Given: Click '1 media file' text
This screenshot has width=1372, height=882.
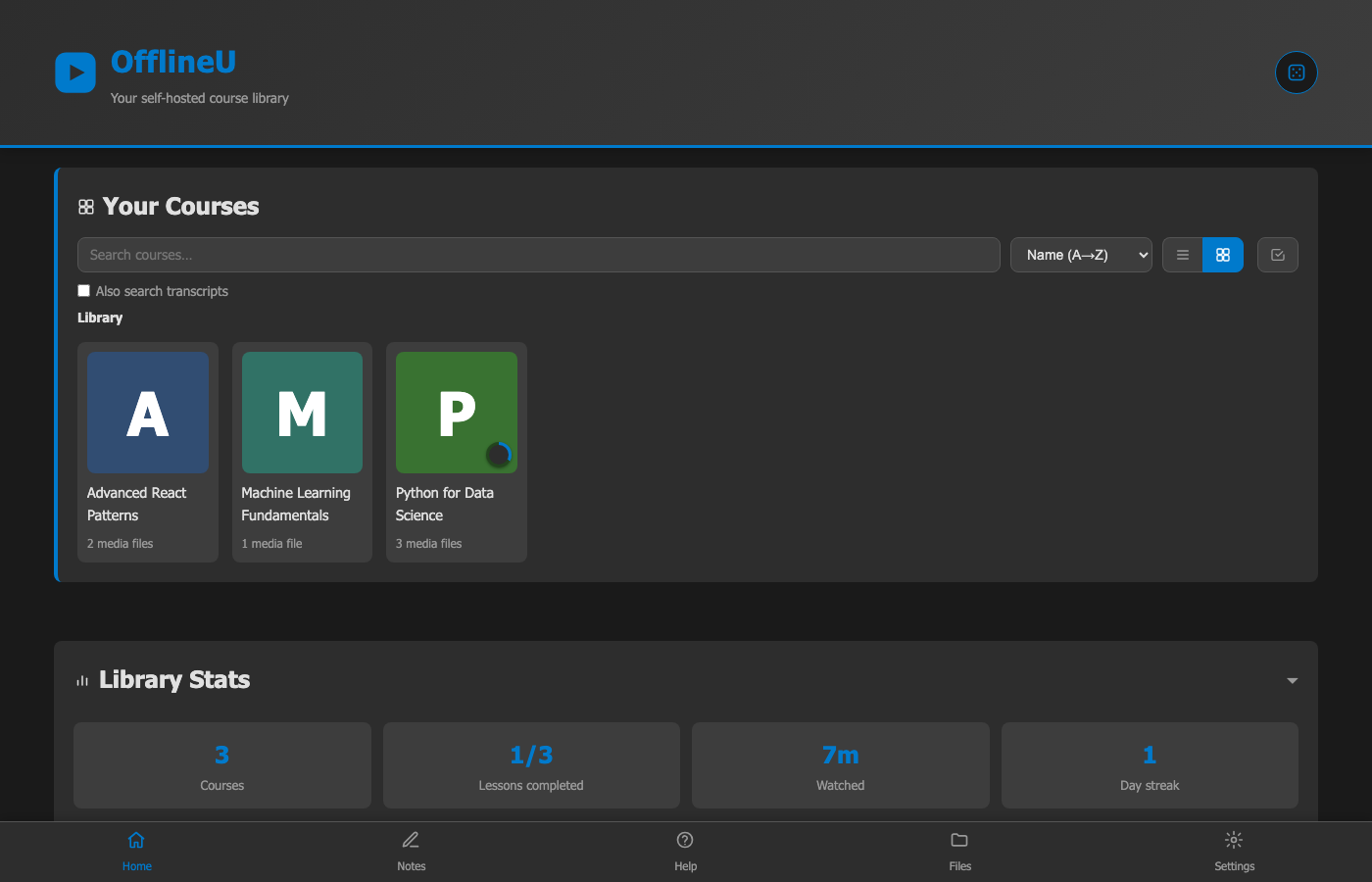Looking at the screenshot, I should (272, 544).
